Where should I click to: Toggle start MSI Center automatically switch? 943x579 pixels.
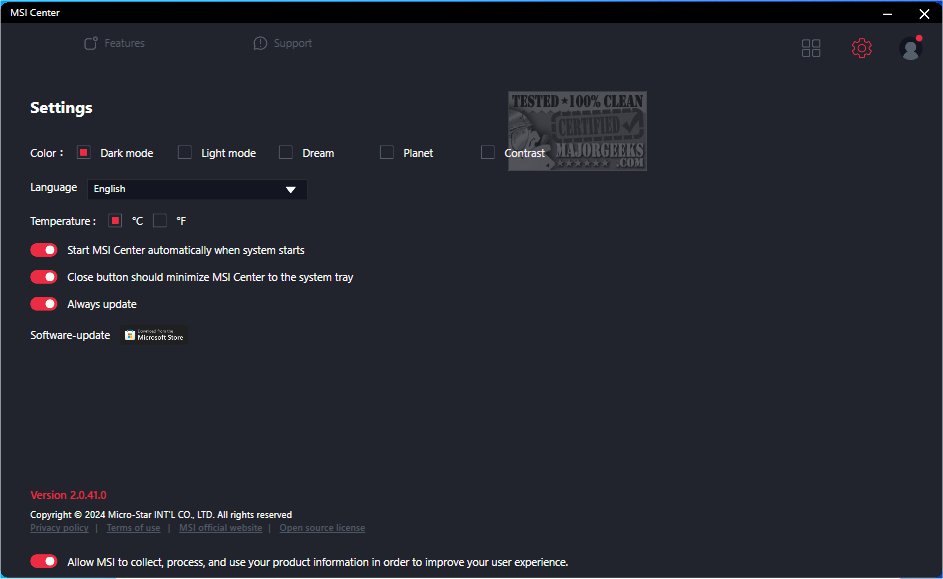click(x=44, y=250)
